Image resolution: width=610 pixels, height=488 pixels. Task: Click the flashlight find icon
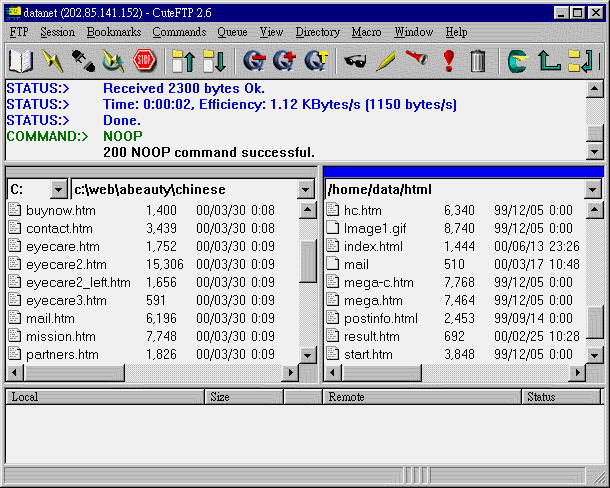pyautogui.click(x=417, y=58)
